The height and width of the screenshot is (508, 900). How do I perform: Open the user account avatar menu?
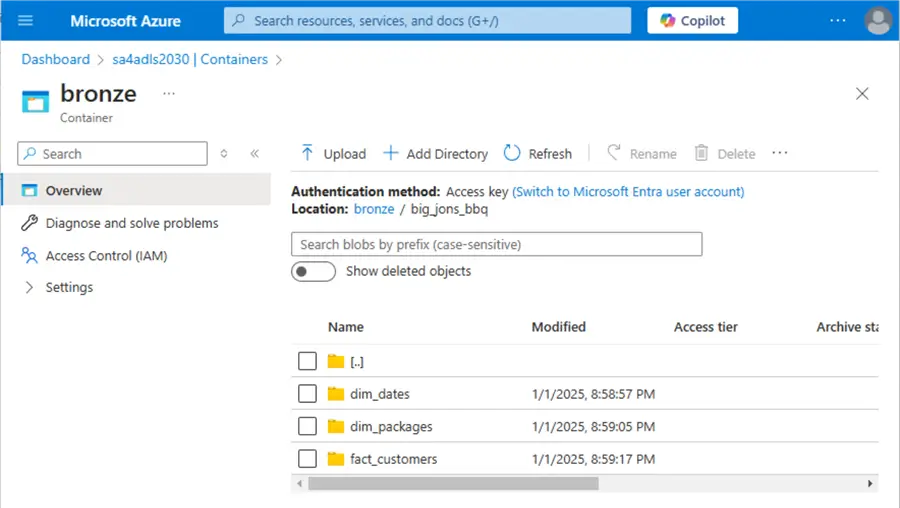[x=878, y=21]
